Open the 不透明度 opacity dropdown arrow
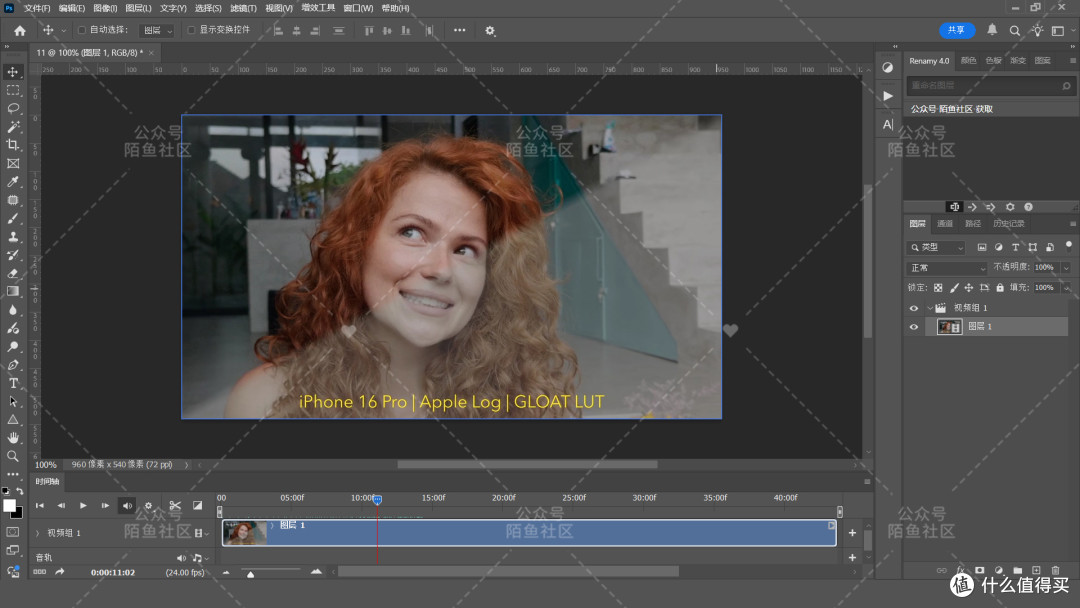1080x608 pixels. (1066, 267)
